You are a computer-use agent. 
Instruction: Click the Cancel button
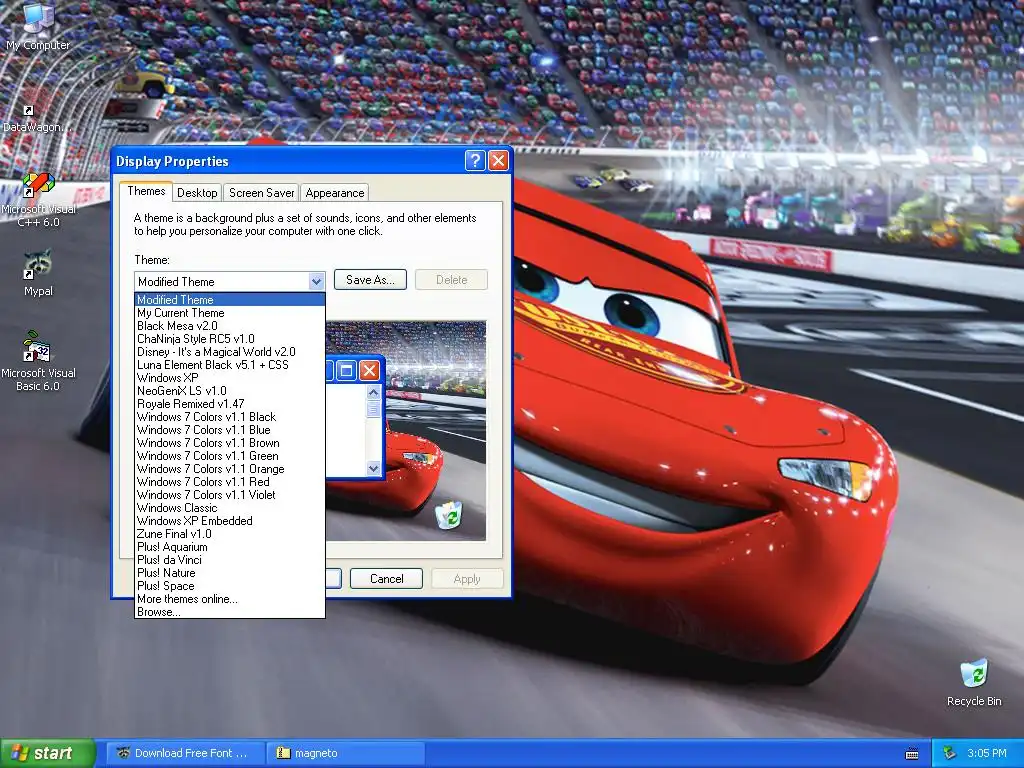[x=387, y=579]
